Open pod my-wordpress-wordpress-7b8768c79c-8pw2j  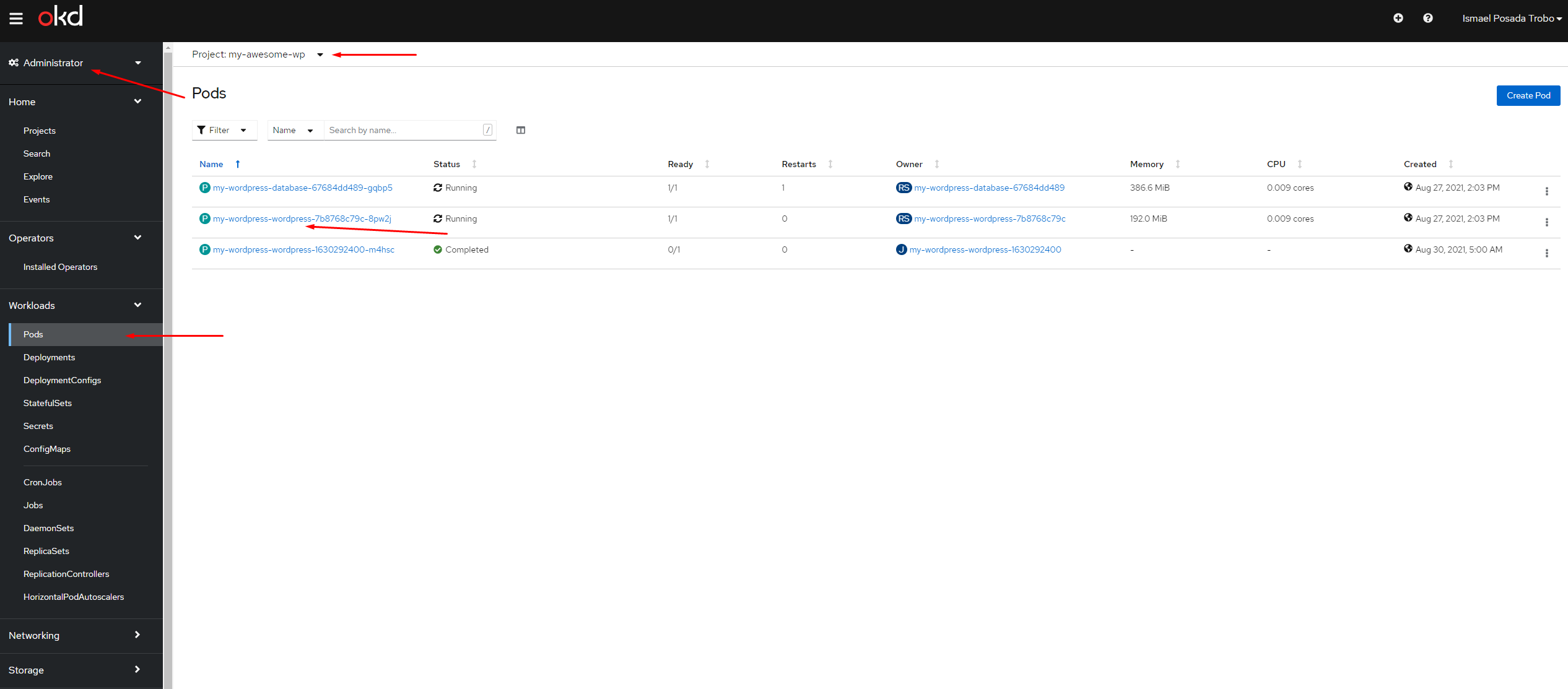tap(302, 219)
